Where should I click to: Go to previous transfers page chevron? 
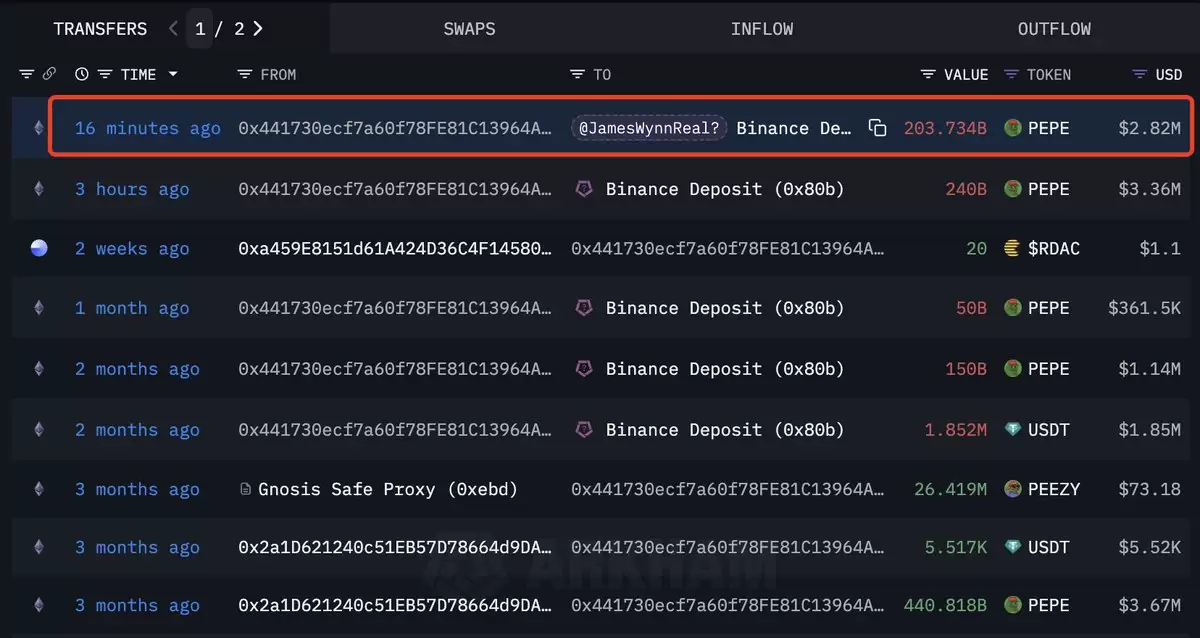pos(174,29)
